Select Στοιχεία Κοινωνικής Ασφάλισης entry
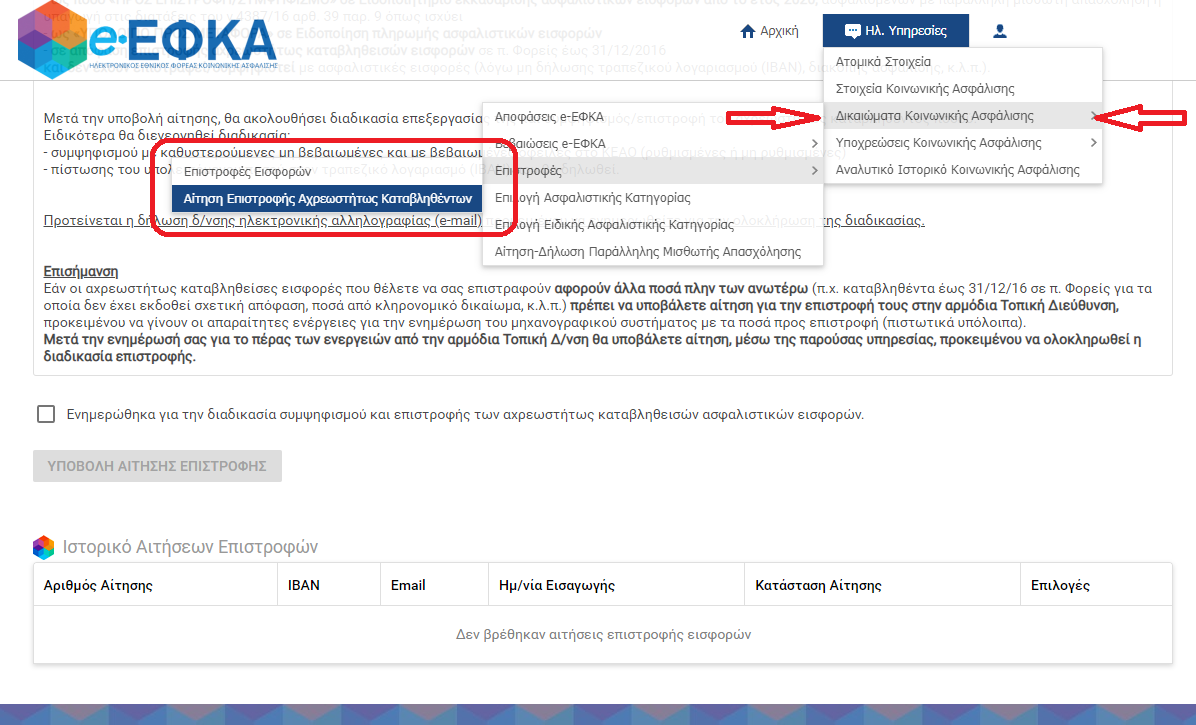This screenshot has height=725, width=1196. pos(963,88)
